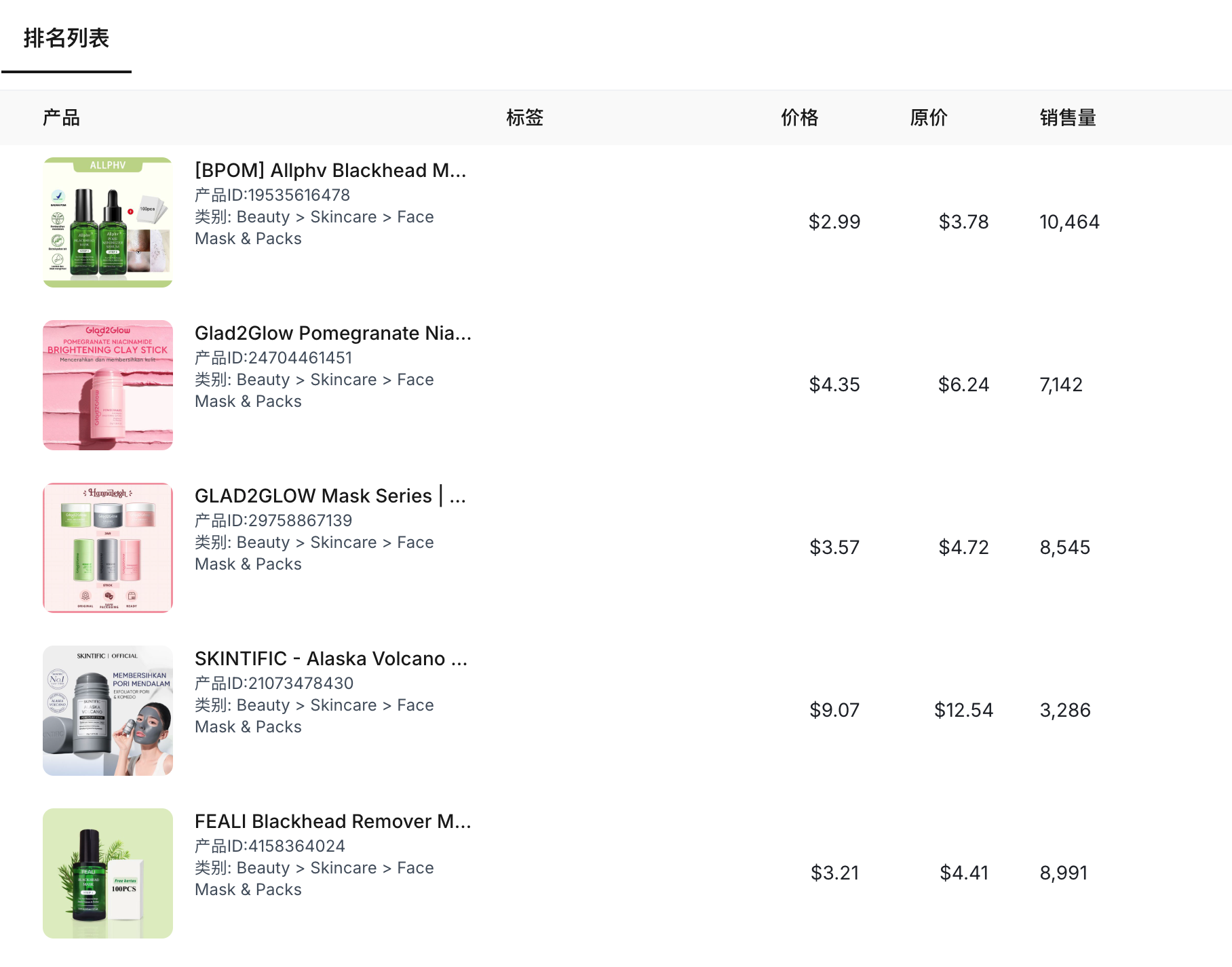Open the GLAD2GLOW Mask Series title
The height and width of the screenshot is (967, 1232).
pos(330,496)
